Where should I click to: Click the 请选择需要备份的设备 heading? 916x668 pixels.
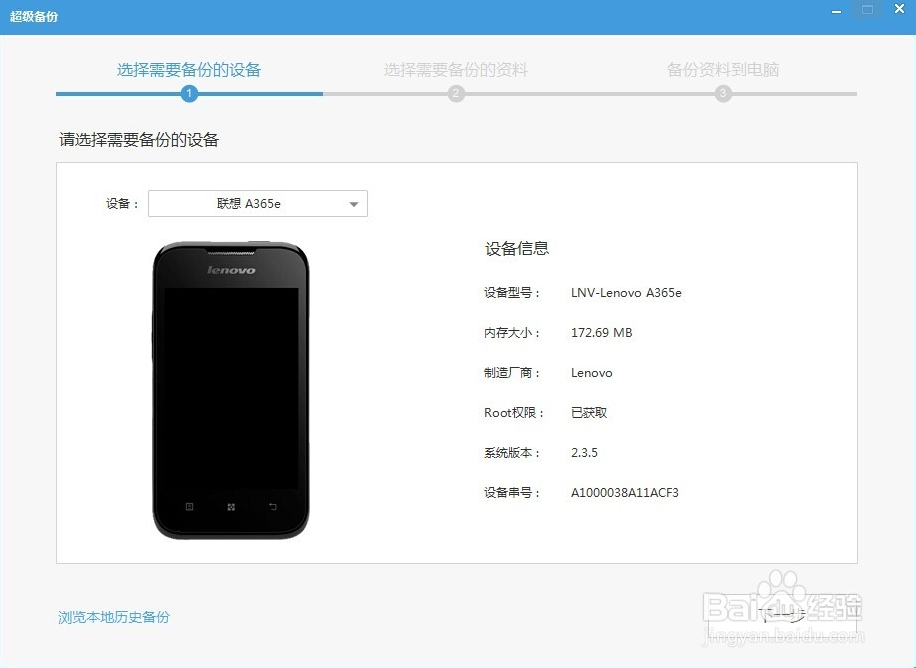[139, 140]
